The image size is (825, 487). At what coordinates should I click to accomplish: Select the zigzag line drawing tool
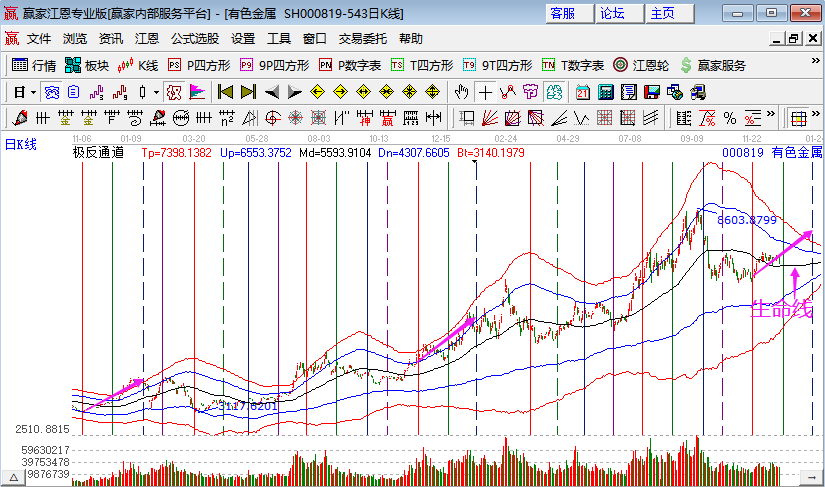pyautogui.click(x=508, y=93)
